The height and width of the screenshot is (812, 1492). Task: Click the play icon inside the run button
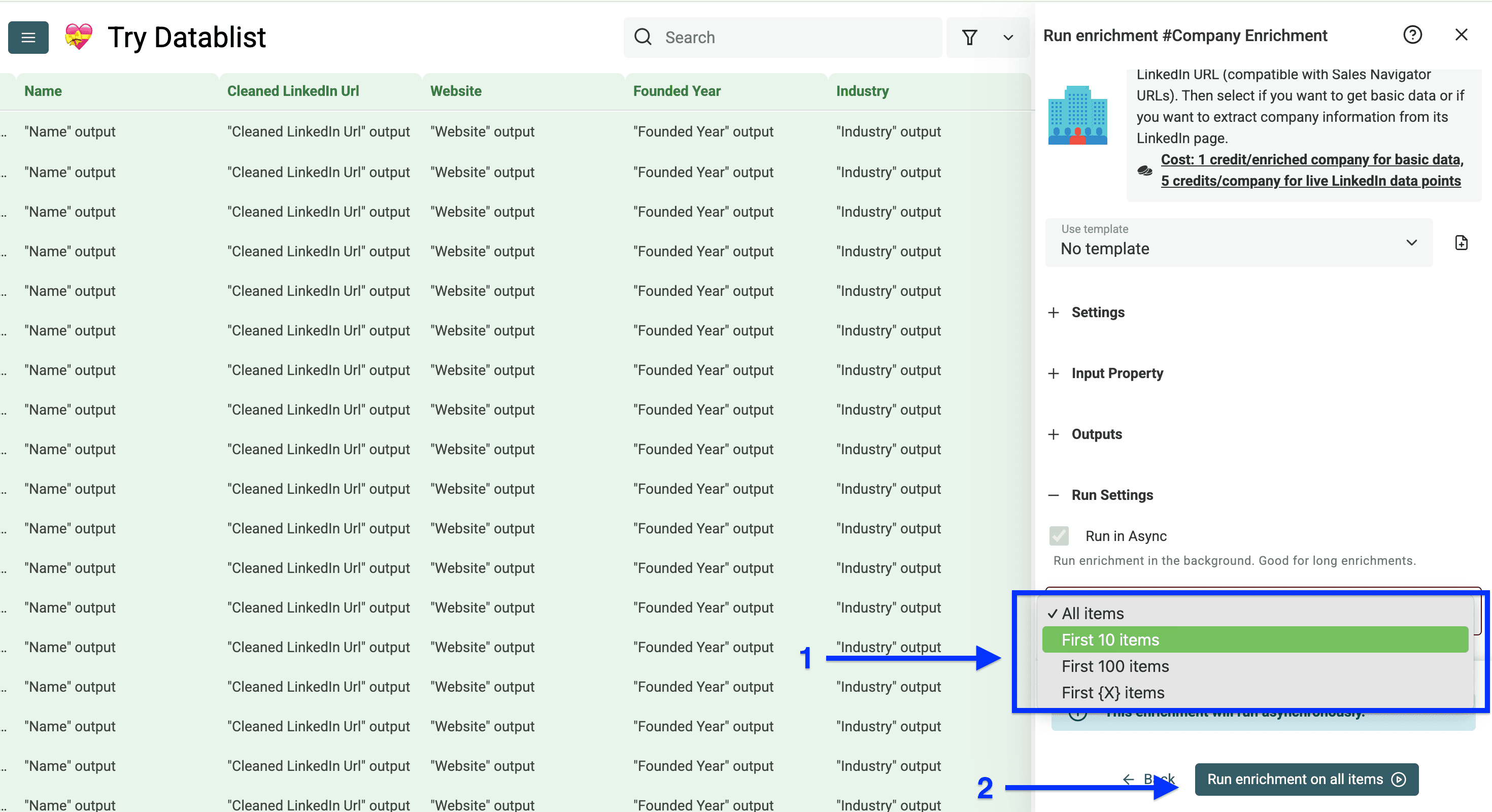(1399, 779)
